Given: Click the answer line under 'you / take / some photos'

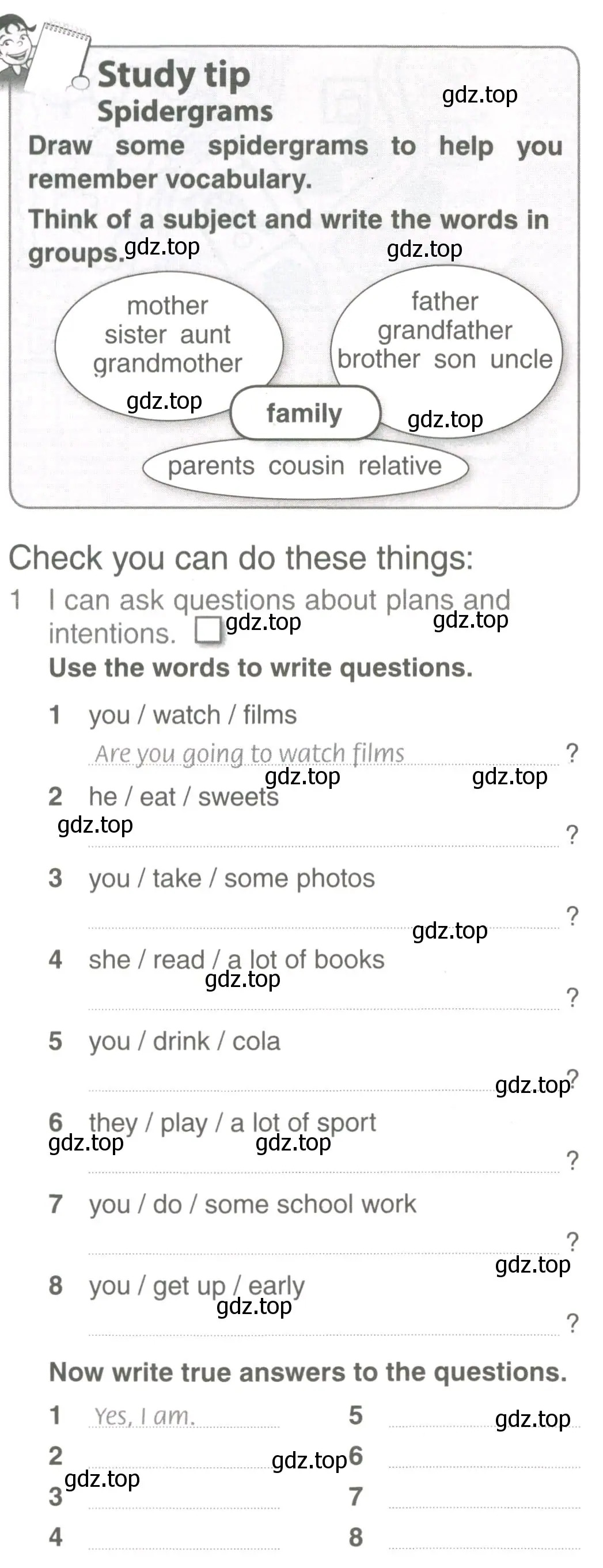Looking at the screenshot, I should coord(324,918).
